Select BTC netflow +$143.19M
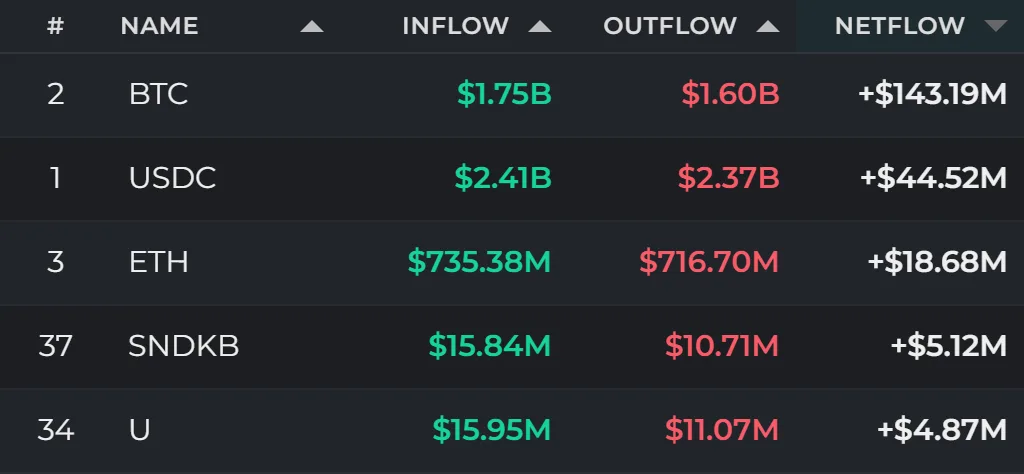 (933, 95)
